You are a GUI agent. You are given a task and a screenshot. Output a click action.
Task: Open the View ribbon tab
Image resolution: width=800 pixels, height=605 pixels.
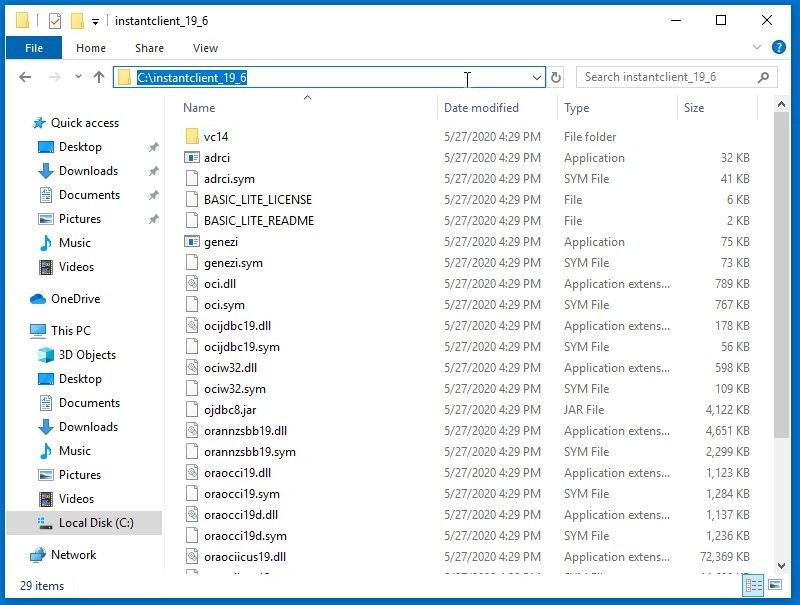tap(205, 48)
